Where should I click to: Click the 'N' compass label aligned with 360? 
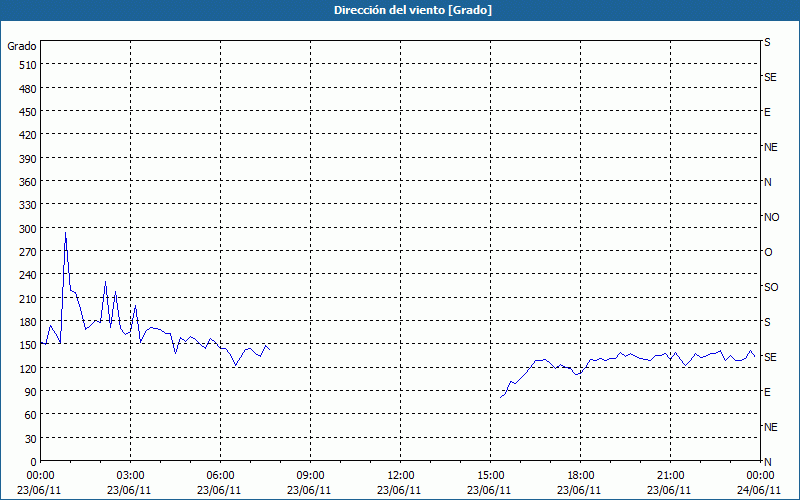767,182
